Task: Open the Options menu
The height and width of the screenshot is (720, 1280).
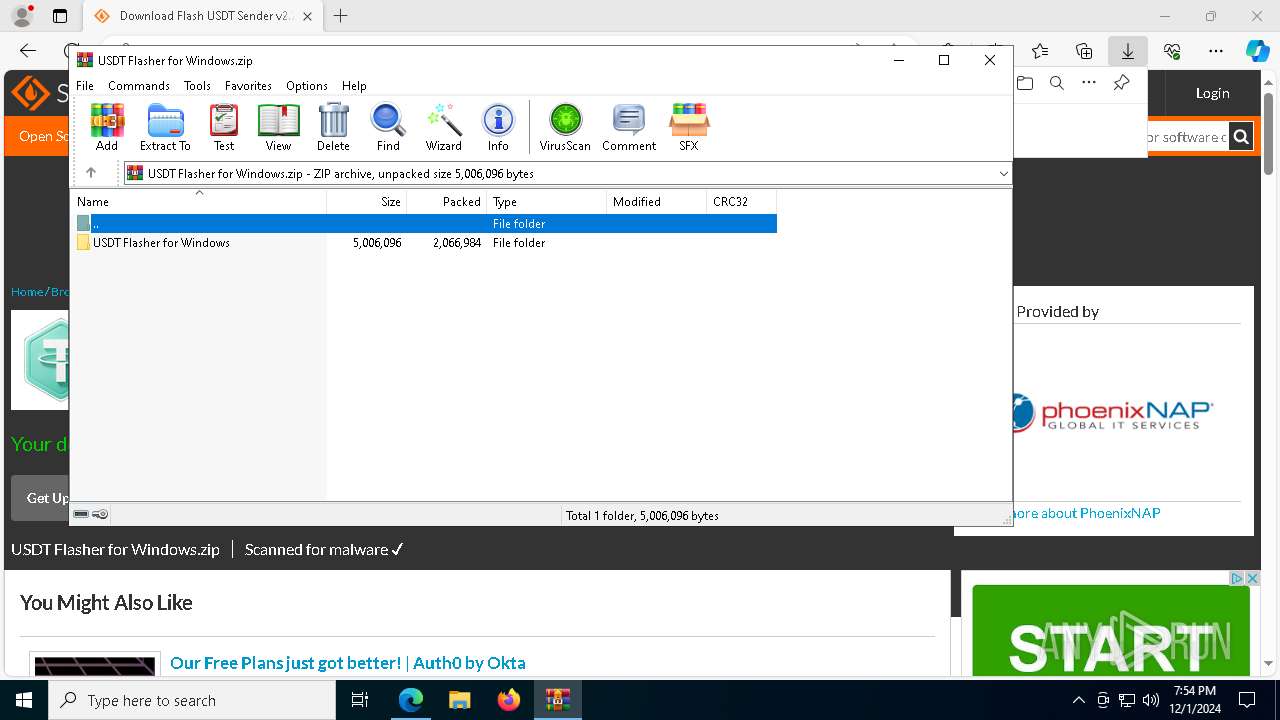Action: point(307,86)
